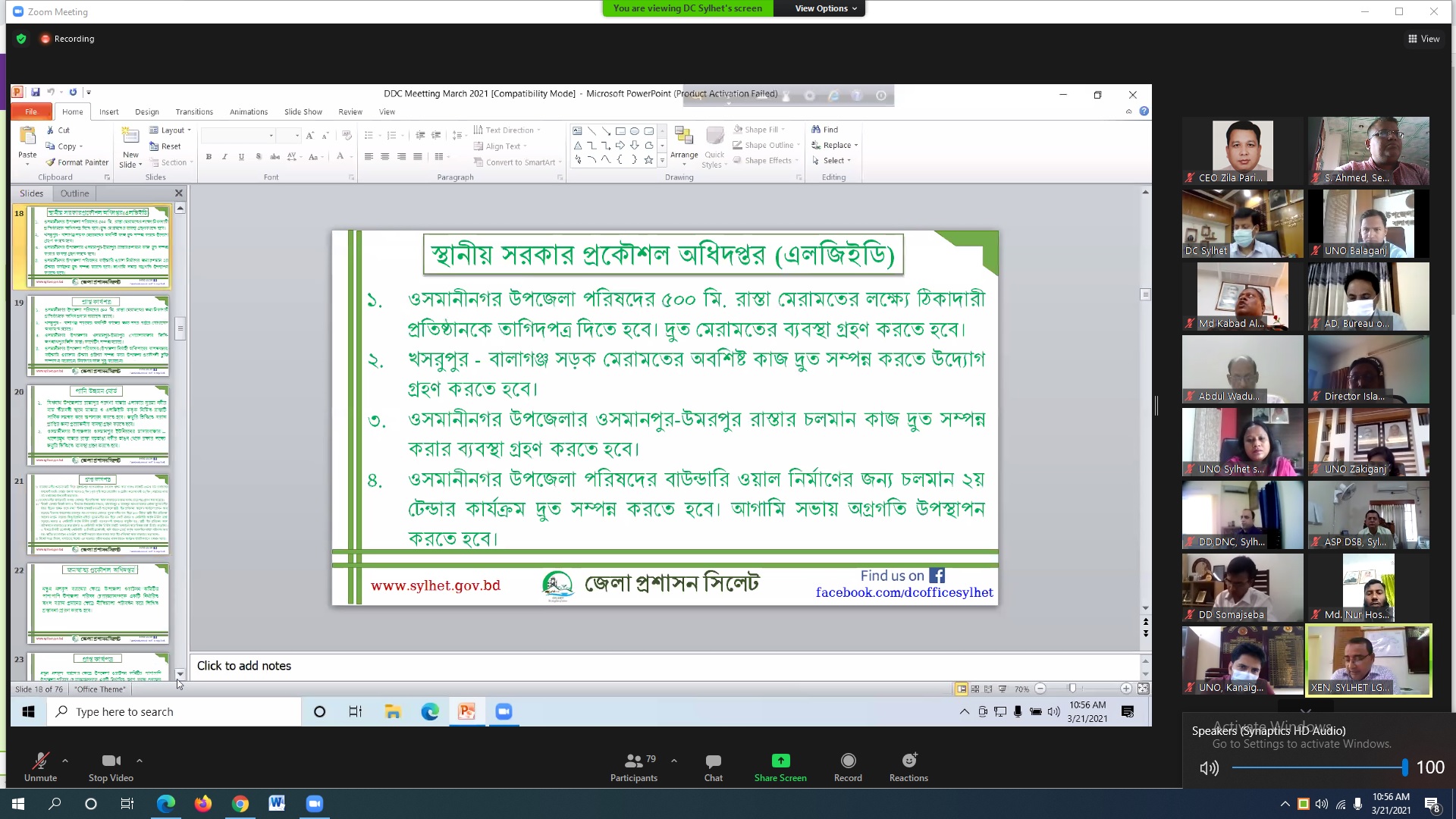Open the Word icon in the Windows taskbar
The width and height of the screenshot is (1456, 819).
[277, 804]
